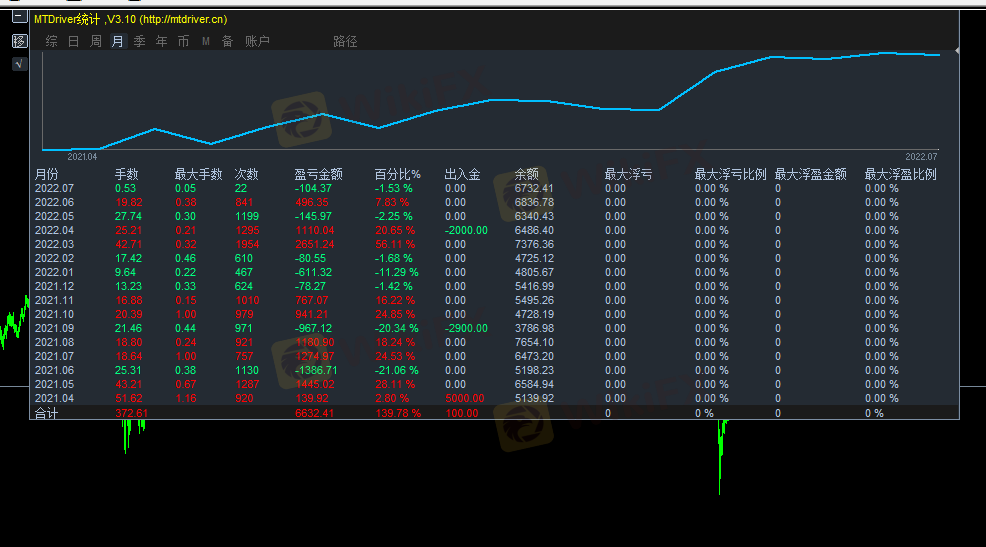The height and width of the screenshot is (547, 986).
Task: Click the 移 move panel button
Action: [x=19, y=41]
